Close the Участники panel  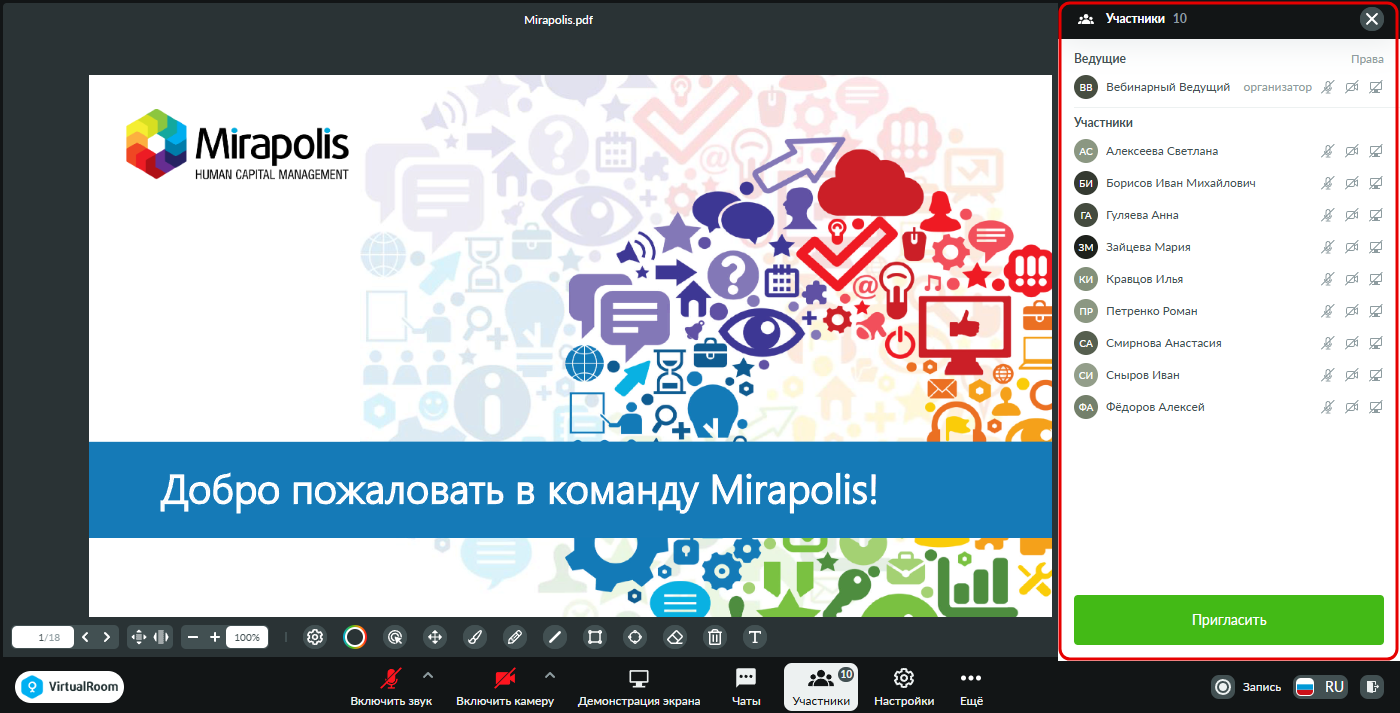(x=1372, y=19)
